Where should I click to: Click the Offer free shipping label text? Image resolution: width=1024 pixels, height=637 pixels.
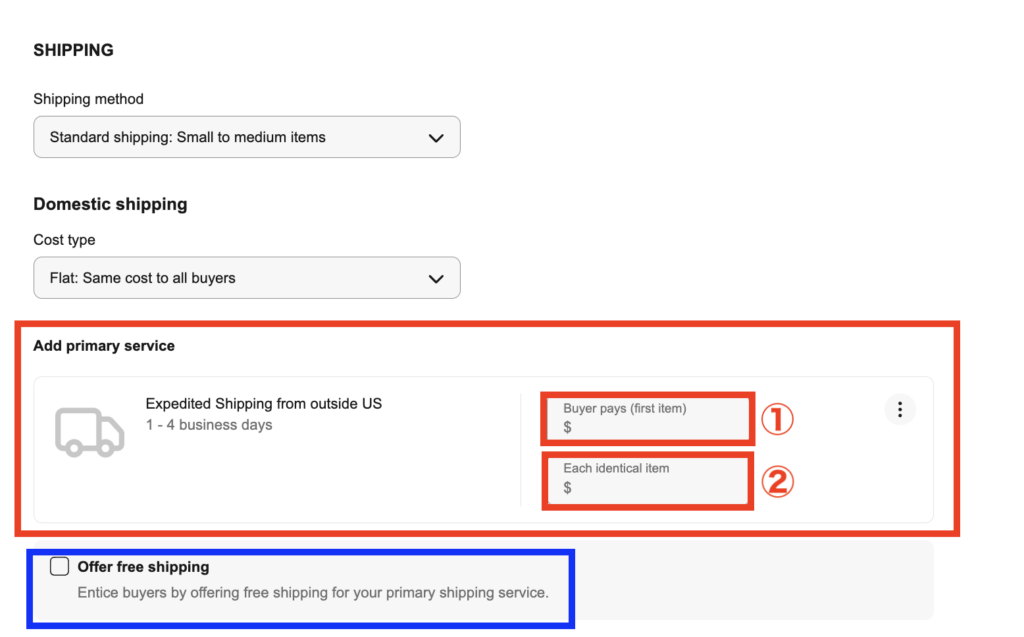143,567
